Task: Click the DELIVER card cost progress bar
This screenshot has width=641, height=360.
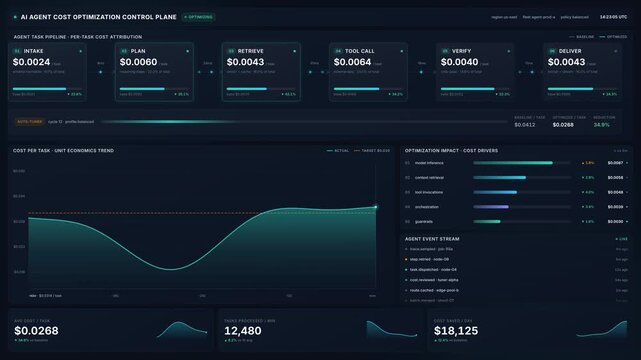Action: (x=582, y=89)
